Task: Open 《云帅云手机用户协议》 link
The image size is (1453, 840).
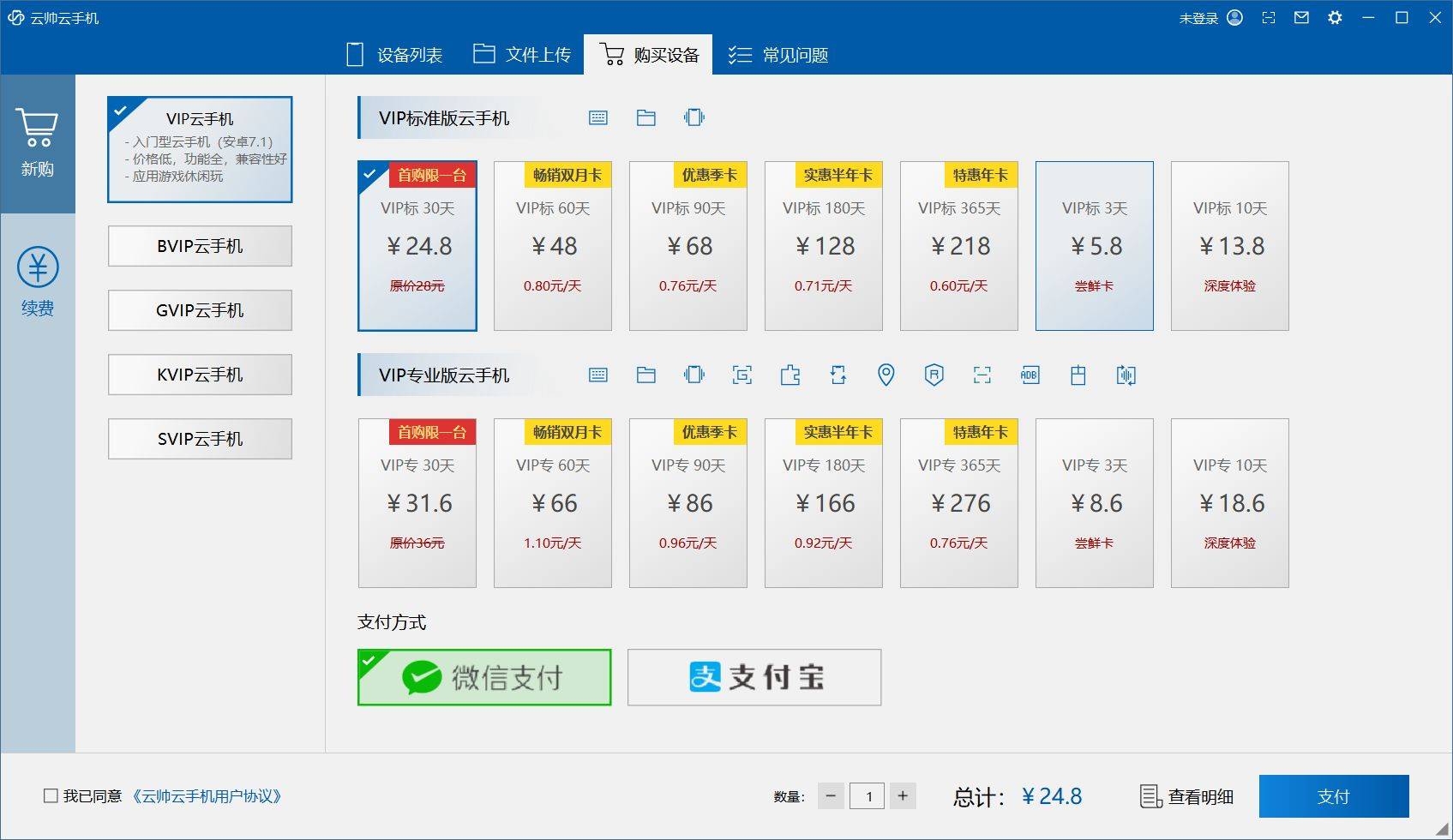Action: point(206,796)
